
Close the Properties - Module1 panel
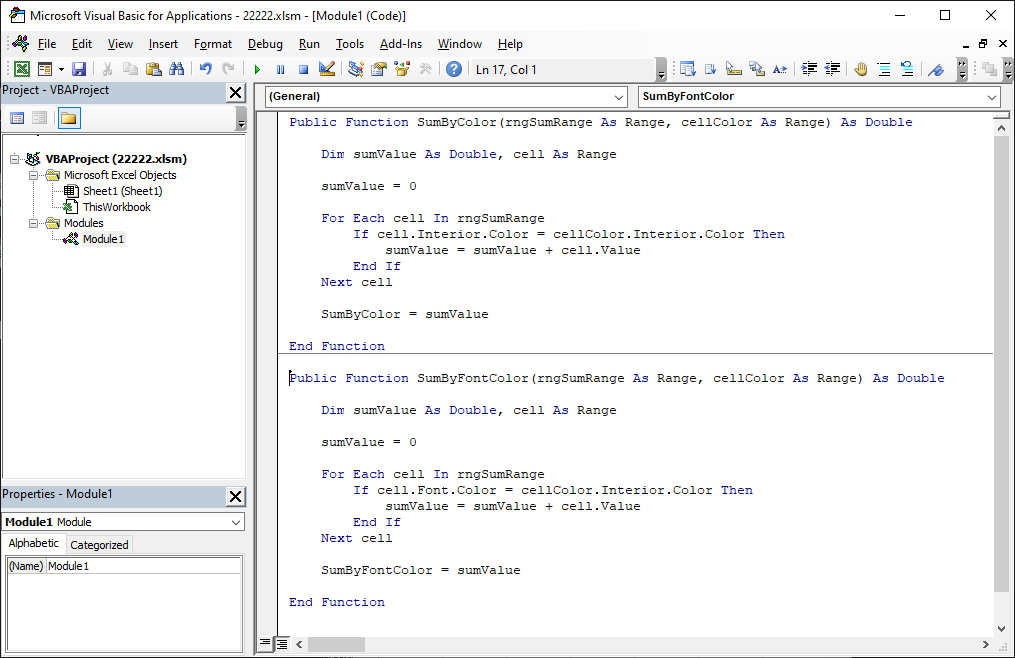click(235, 496)
